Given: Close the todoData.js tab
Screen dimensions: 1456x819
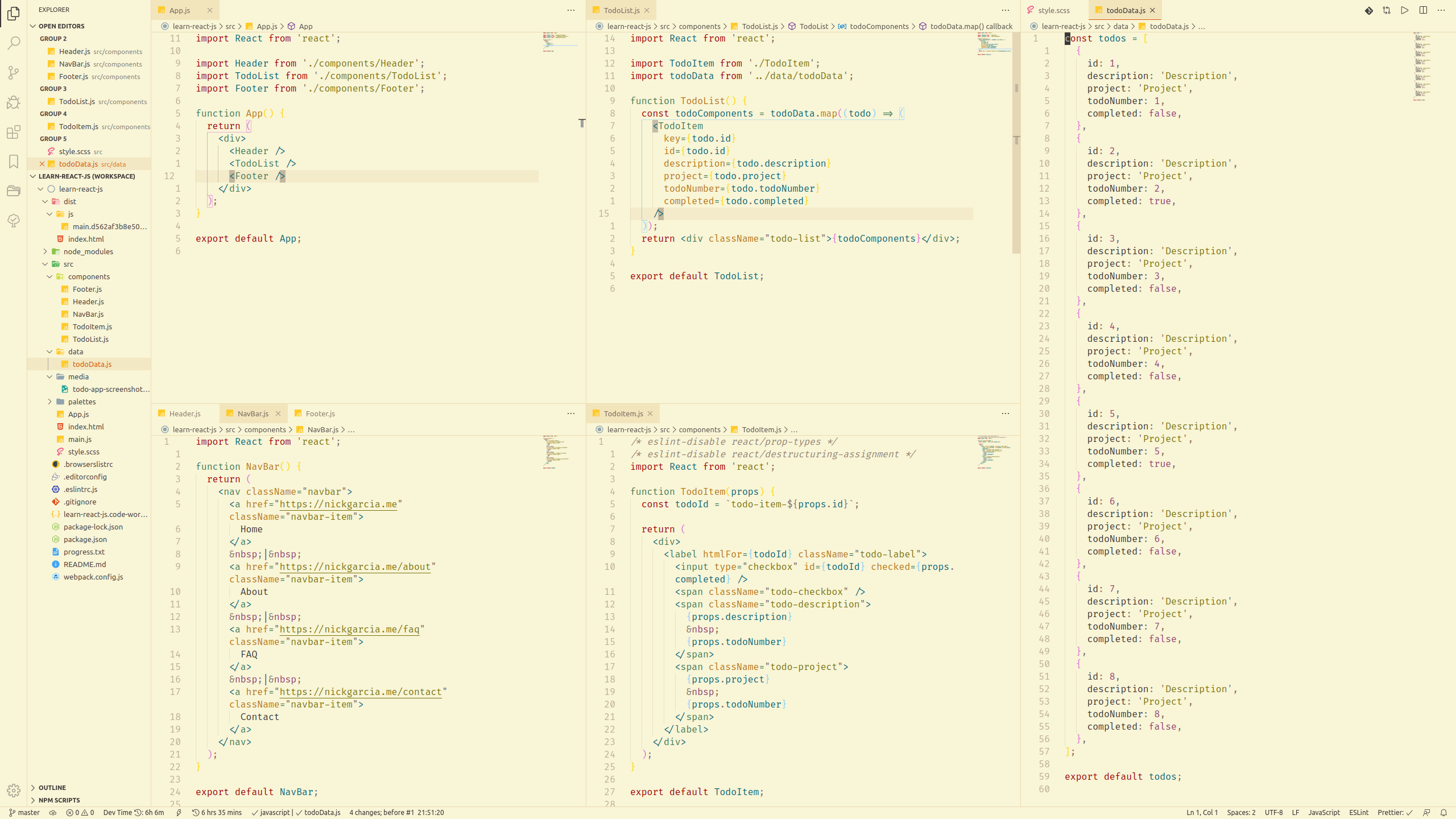Looking at the screenshot, I should 1152,10.
